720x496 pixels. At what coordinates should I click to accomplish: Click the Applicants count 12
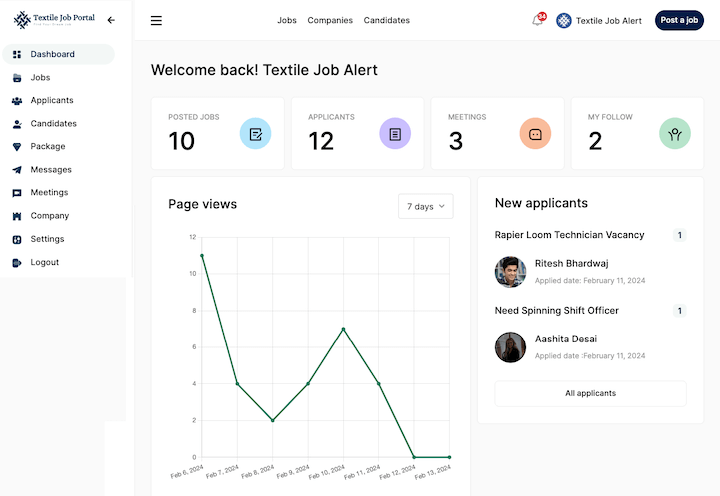[321, 141]
